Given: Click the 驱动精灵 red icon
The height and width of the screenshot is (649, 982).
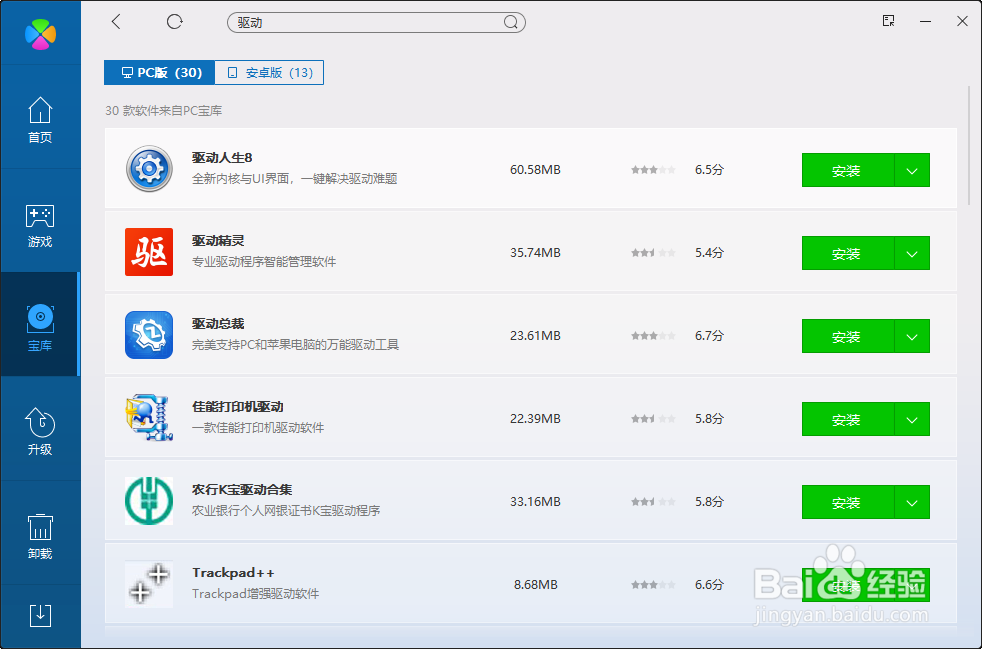Looking at the screenshot, I should tap(149, 252).
